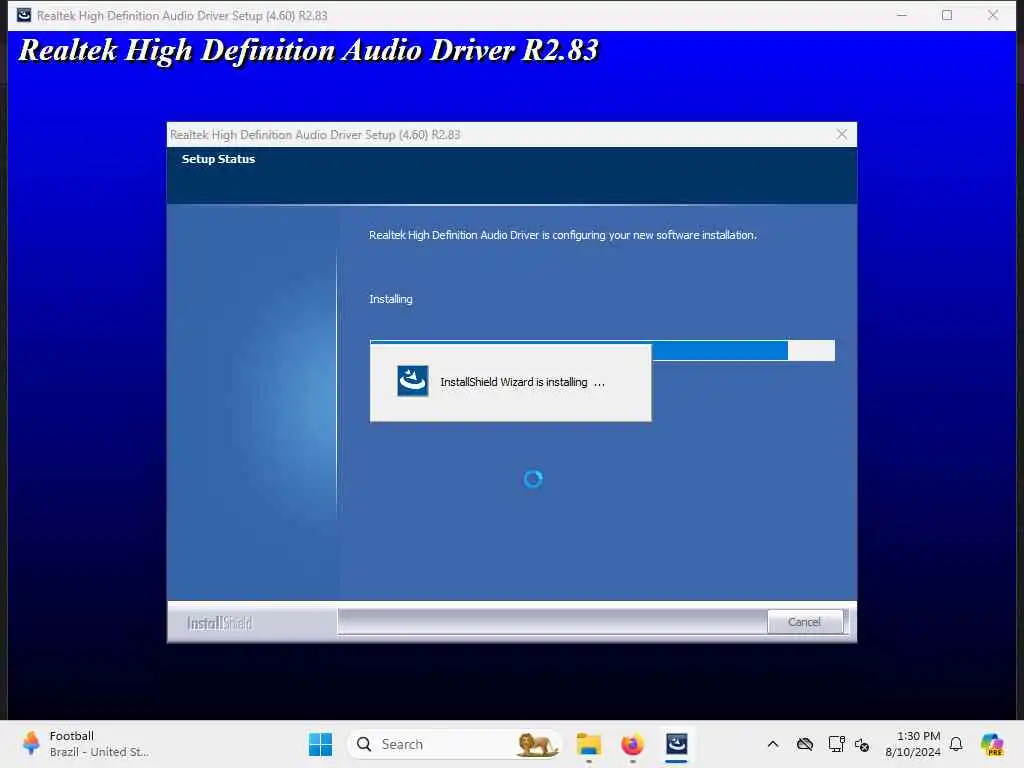The image size is (1024, 768).
Task: Click the Realtek High Definition Audio Driver R2.83 banner
Action: [308, 50]
